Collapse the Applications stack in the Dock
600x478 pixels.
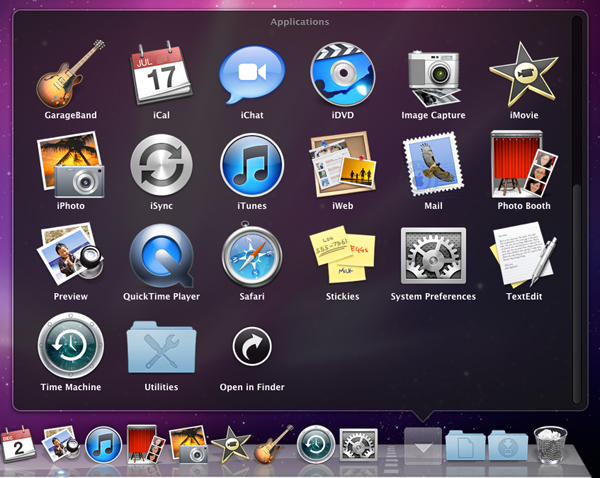423,446
